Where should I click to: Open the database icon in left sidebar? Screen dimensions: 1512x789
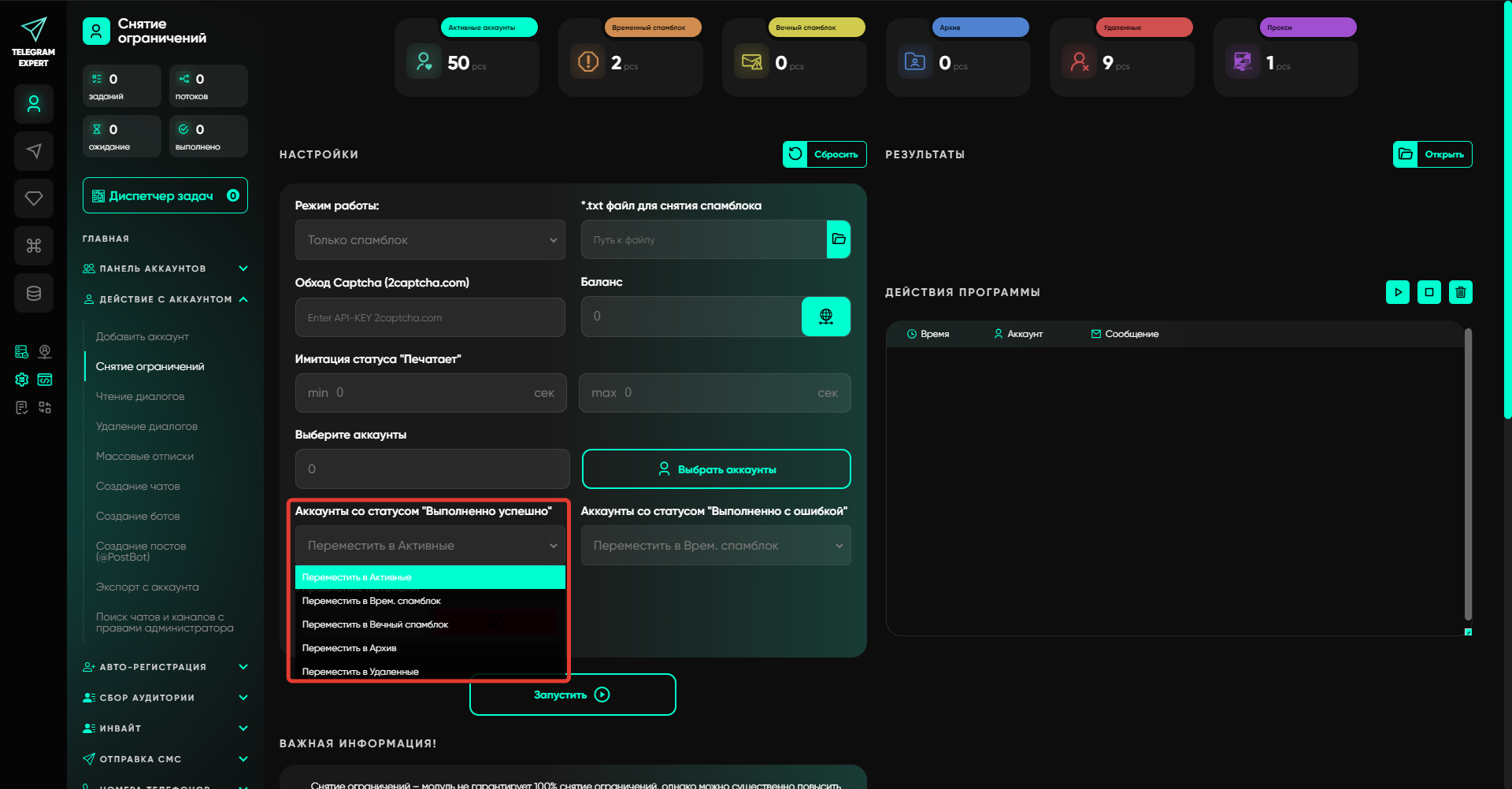[x=34, y=293]
